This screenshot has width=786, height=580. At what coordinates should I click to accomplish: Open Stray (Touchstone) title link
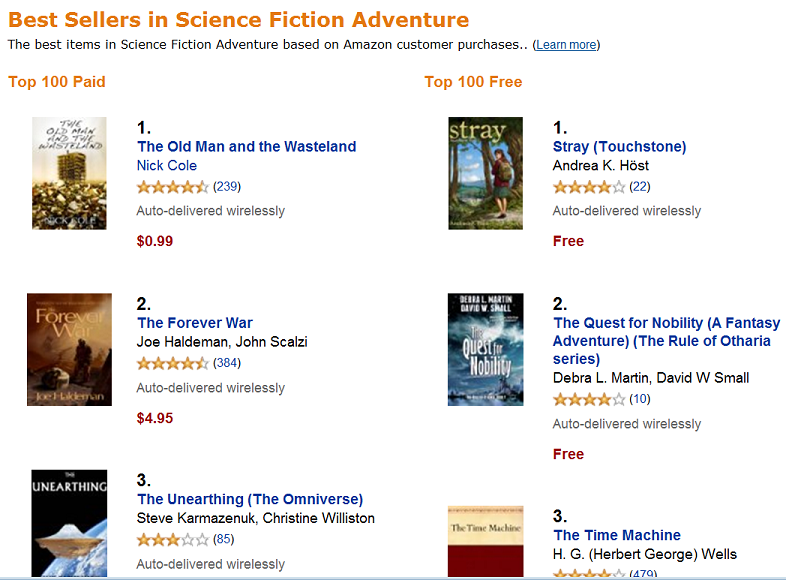point(620,147)
